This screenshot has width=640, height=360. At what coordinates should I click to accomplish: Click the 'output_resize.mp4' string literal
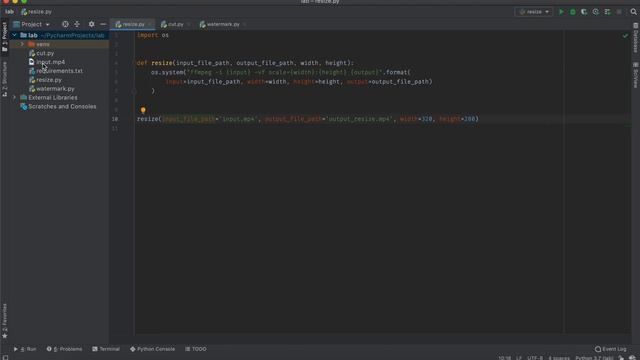[x=359, y=119]
